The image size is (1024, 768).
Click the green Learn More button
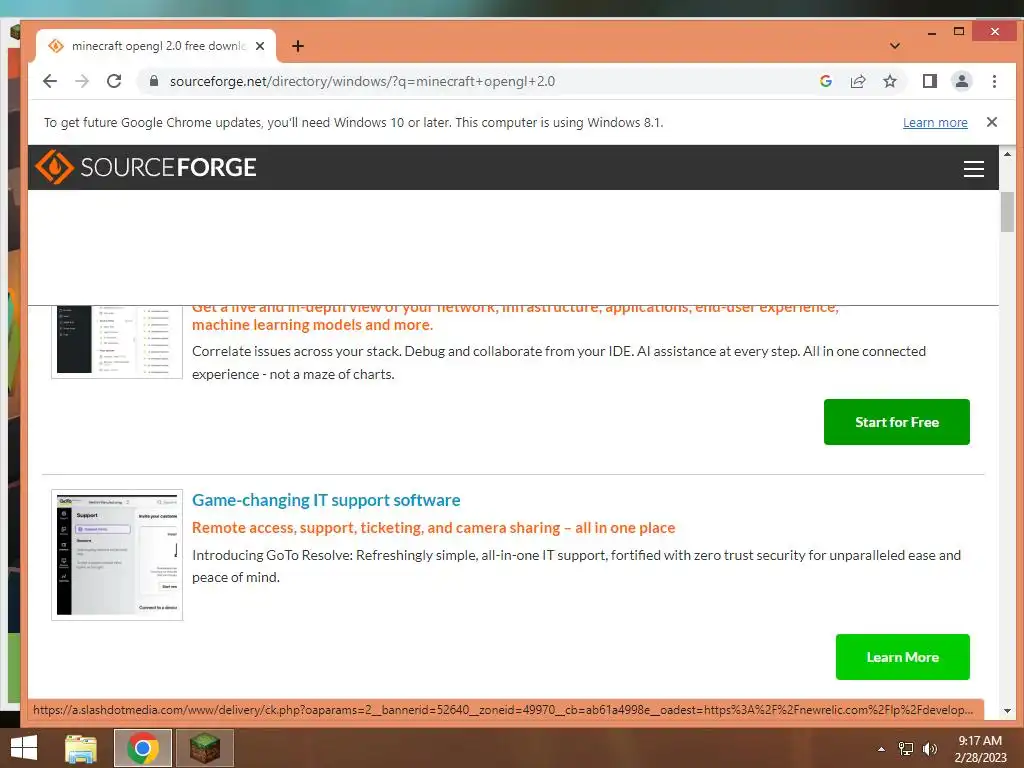pos(902,657)
